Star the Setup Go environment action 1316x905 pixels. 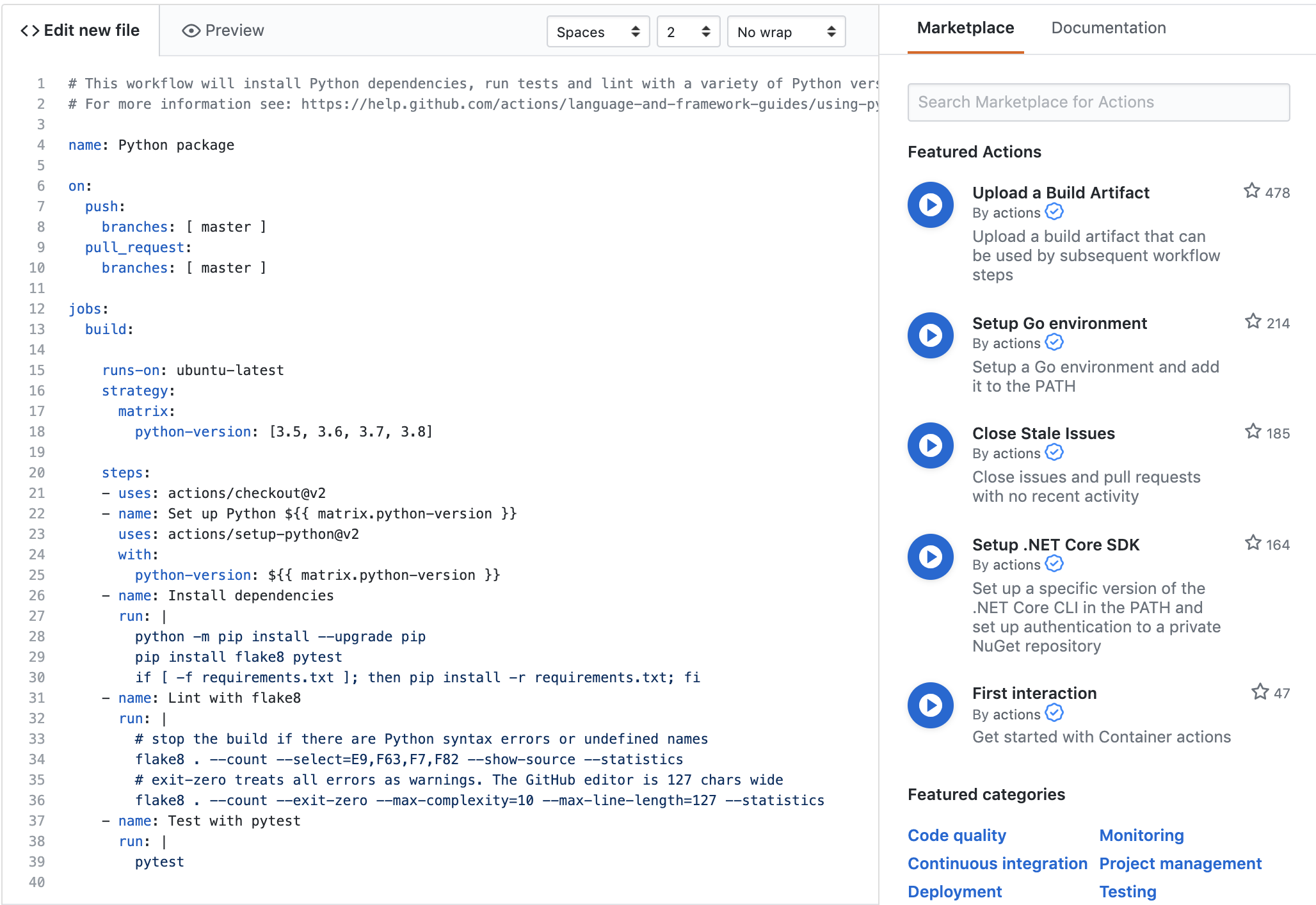pyautogui.click(x=1253, y=322)
